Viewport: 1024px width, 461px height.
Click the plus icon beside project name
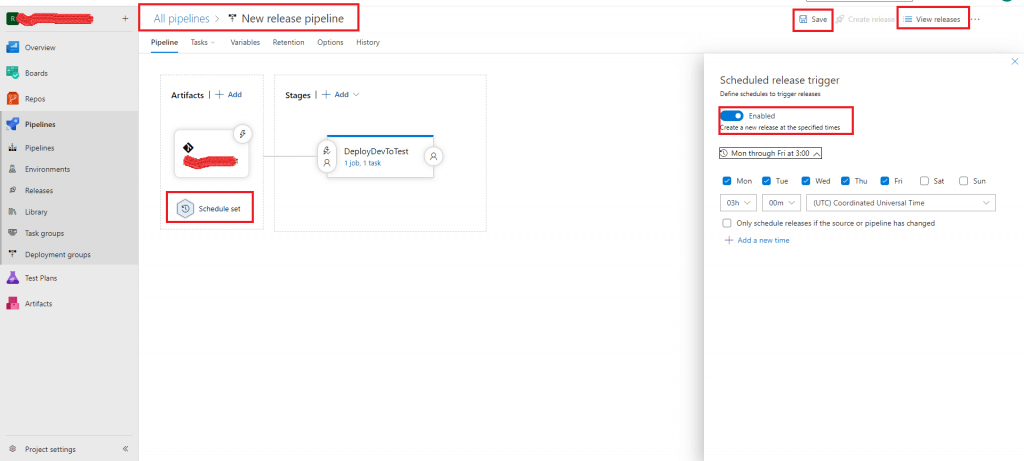coord(125,19)
